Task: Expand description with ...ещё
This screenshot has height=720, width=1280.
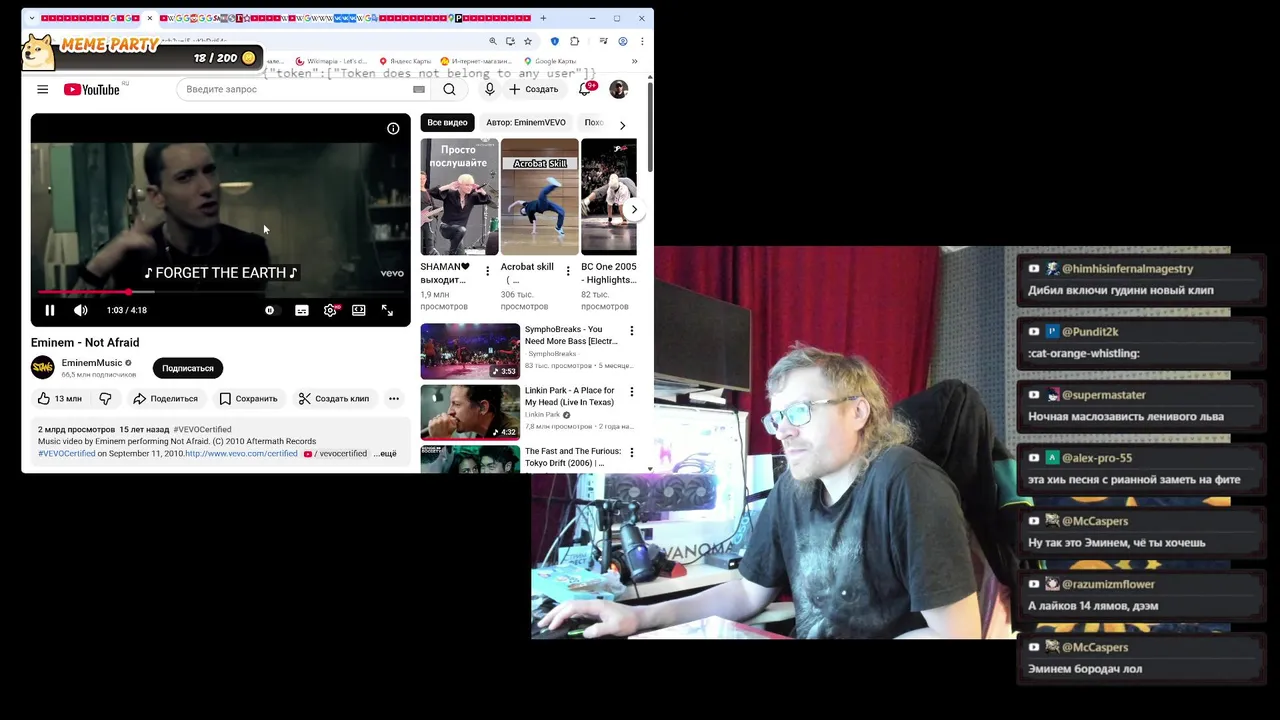Action: pyautogui.click(x=385, y=454)
